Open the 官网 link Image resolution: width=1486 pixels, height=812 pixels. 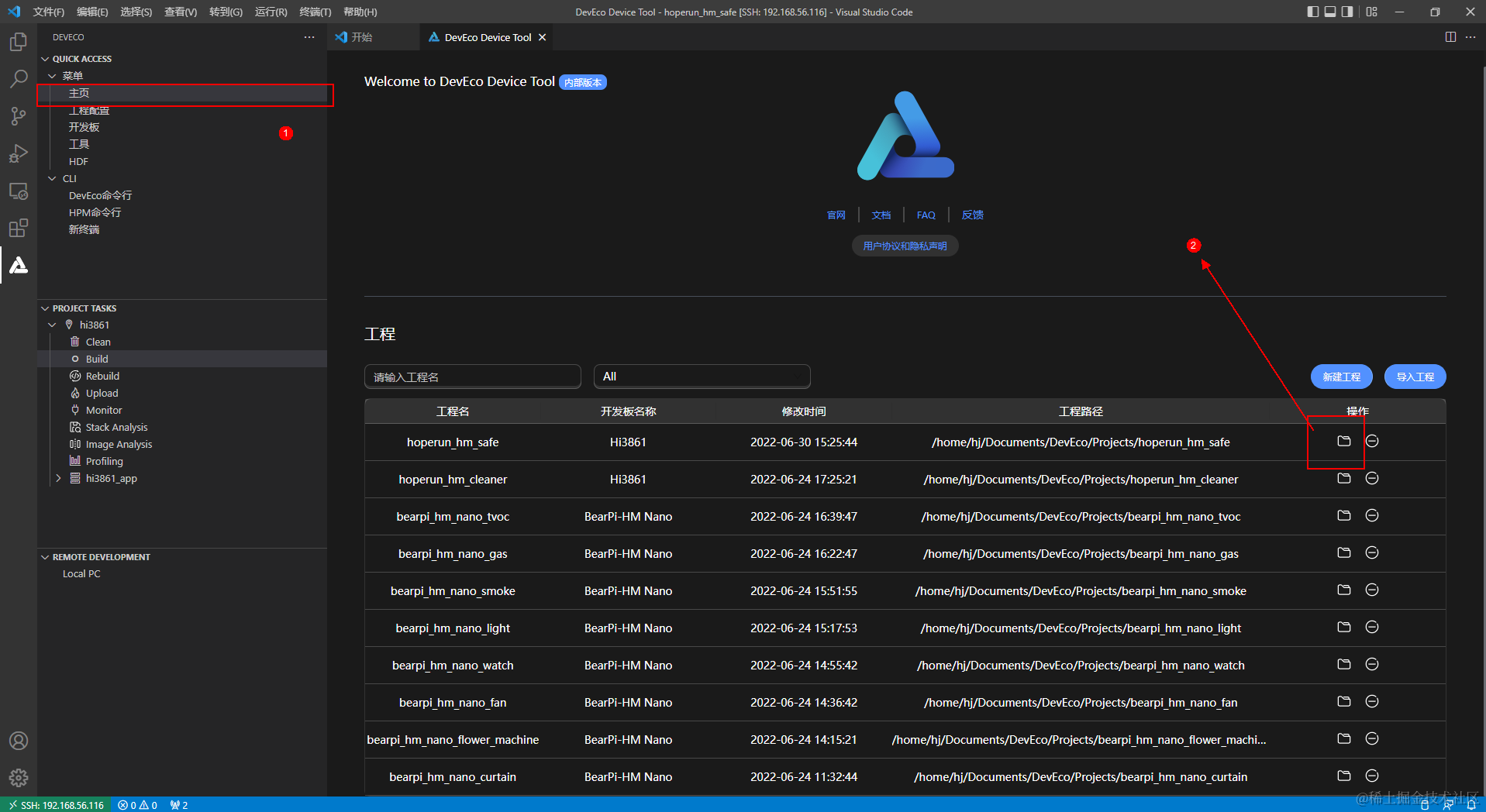point(836,215)
